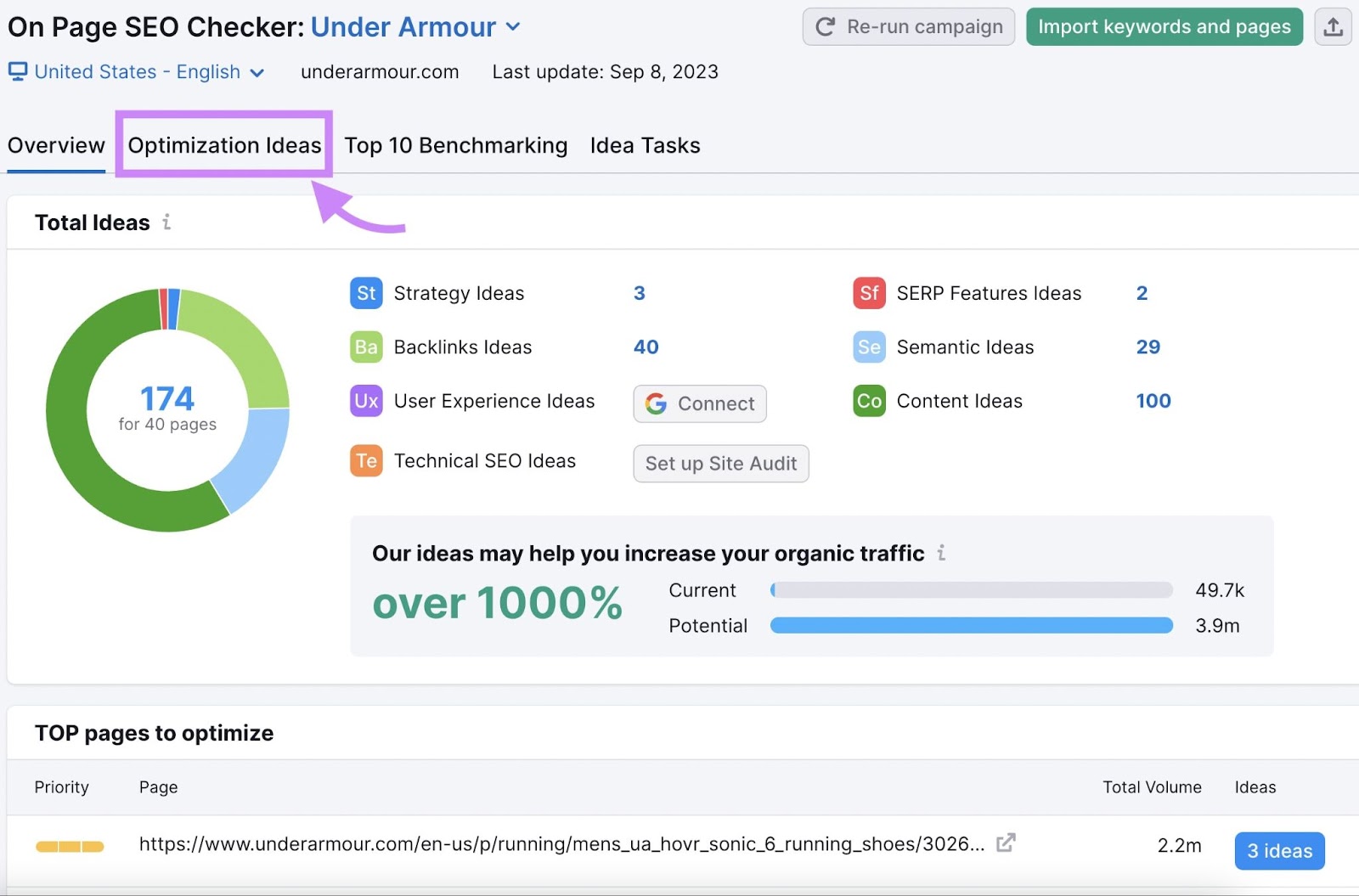Click Import keywords and pages
The width and height of the screenshot is (1359, 896).
(x=1164, y=26)
